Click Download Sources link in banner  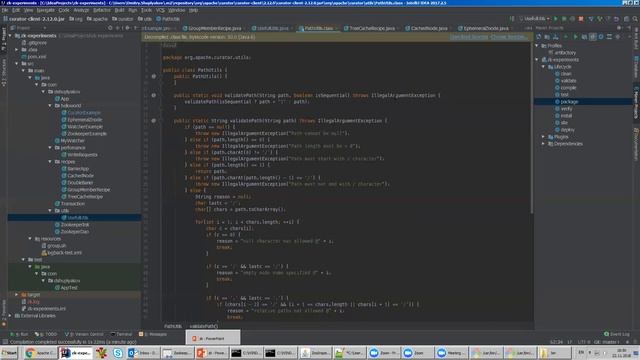[x=469, y=37]
